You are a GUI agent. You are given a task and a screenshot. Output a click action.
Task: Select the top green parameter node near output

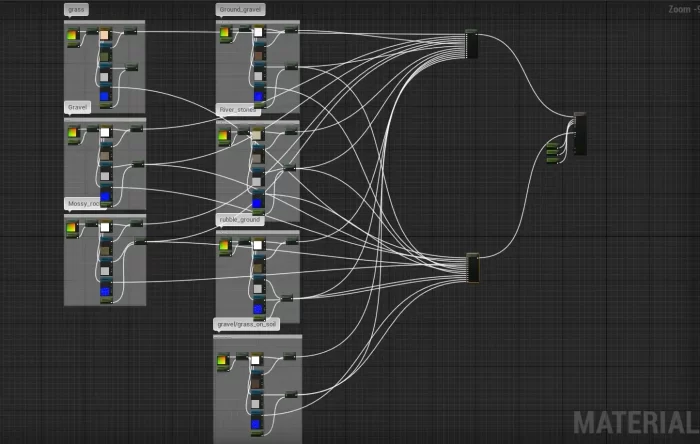click(552, 146)
